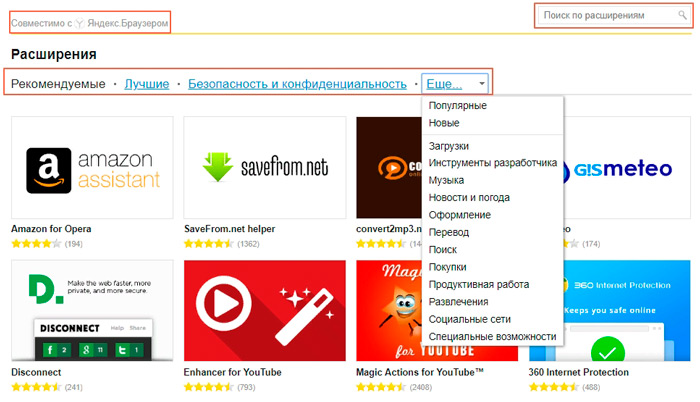This screenshot has height=402, width=700.
Task: Open Безопасность и конфиденциальность category
Action: pos(297,84)
